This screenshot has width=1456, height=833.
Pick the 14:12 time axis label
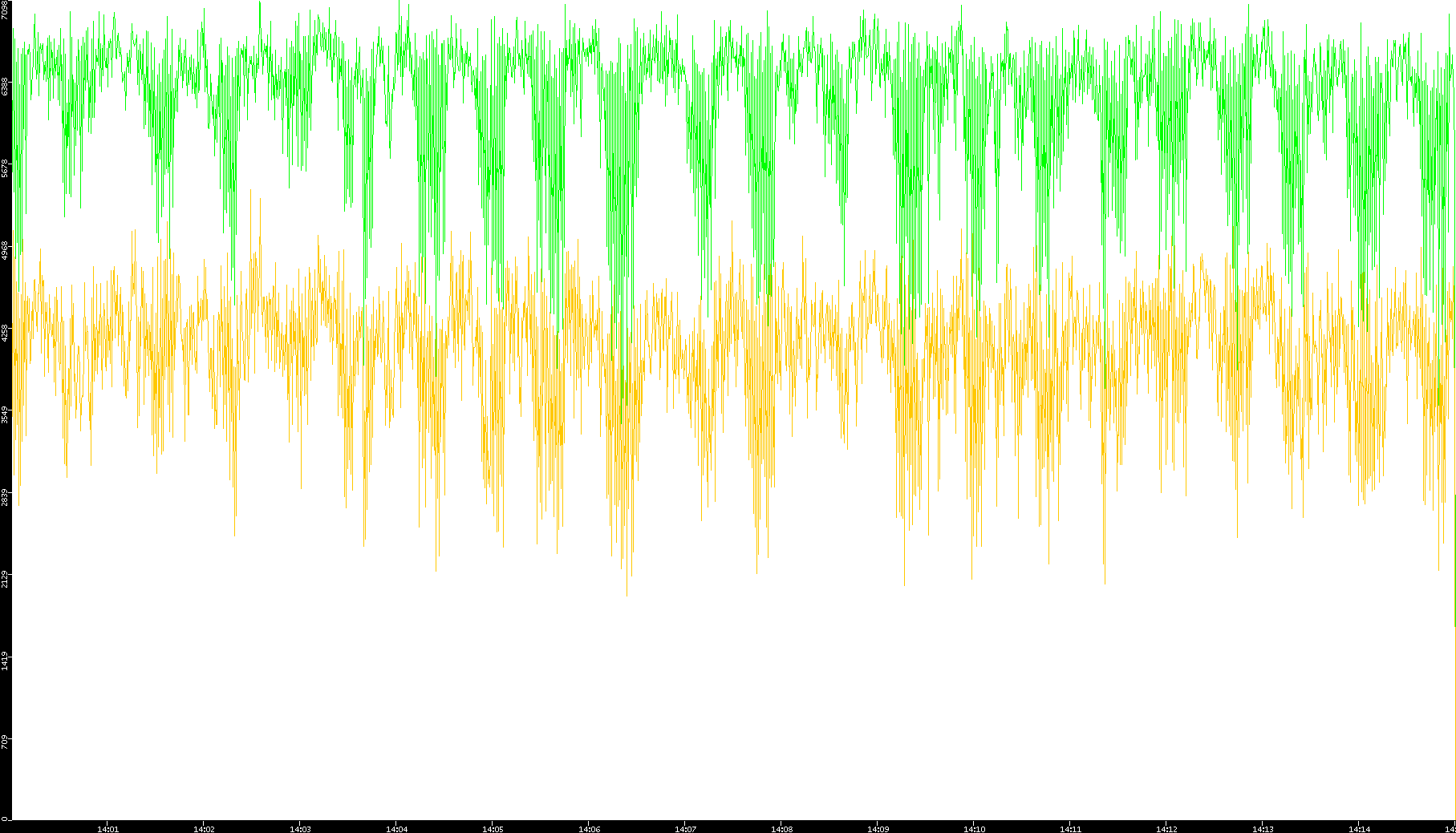(x=1166, y=829)
